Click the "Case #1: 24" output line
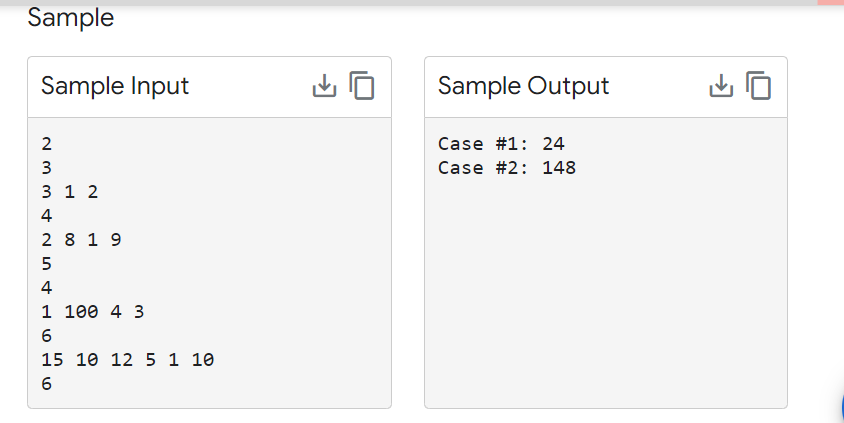 502,143
